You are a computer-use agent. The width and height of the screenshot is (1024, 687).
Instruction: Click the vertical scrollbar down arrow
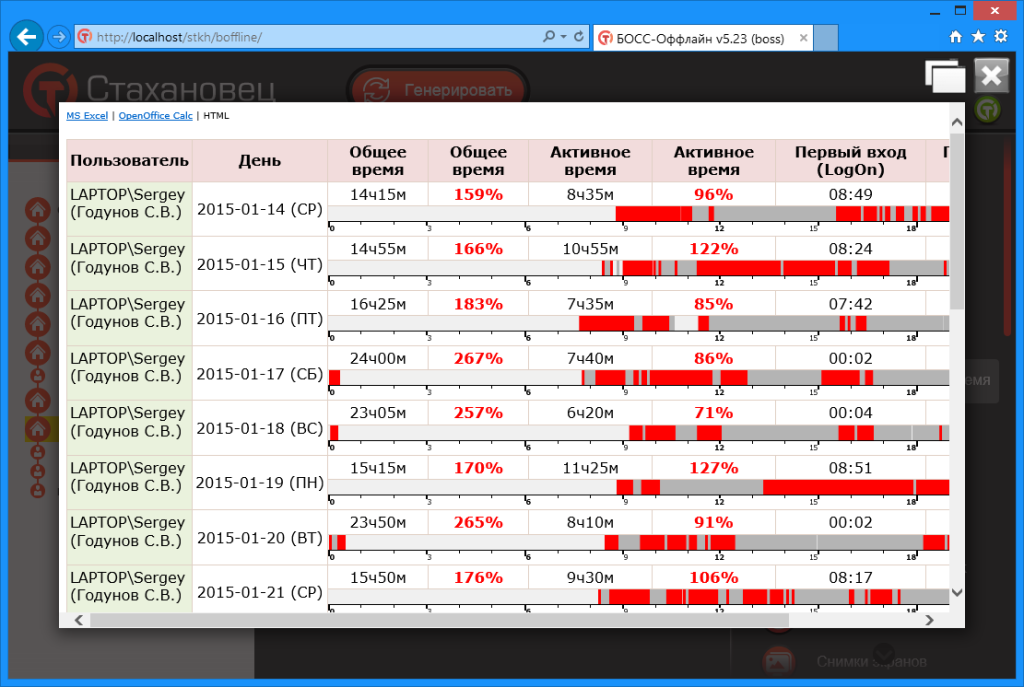(x=957, y=593)
